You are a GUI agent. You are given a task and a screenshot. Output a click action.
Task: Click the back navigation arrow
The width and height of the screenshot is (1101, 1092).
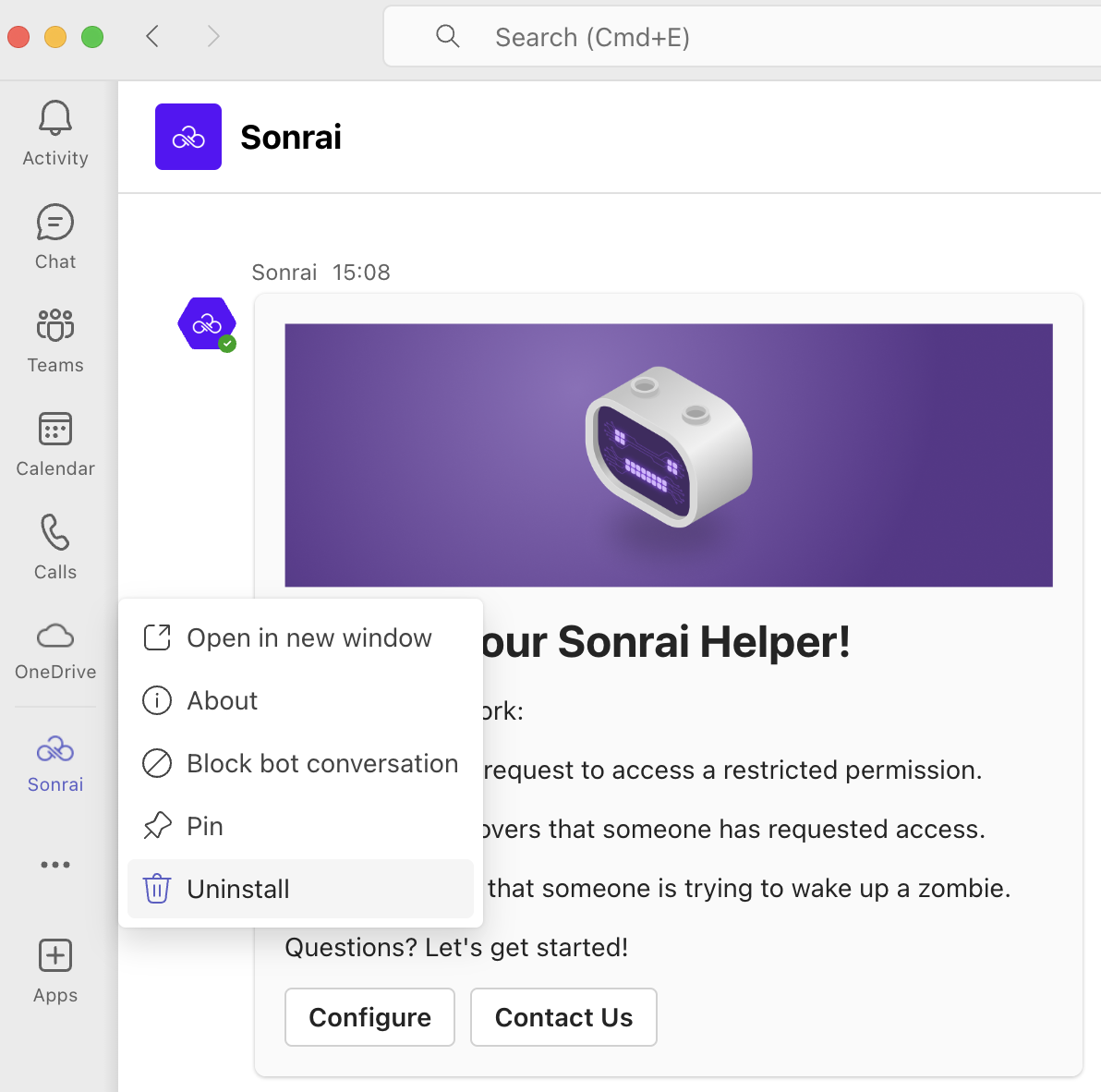(x=152, y=36)
